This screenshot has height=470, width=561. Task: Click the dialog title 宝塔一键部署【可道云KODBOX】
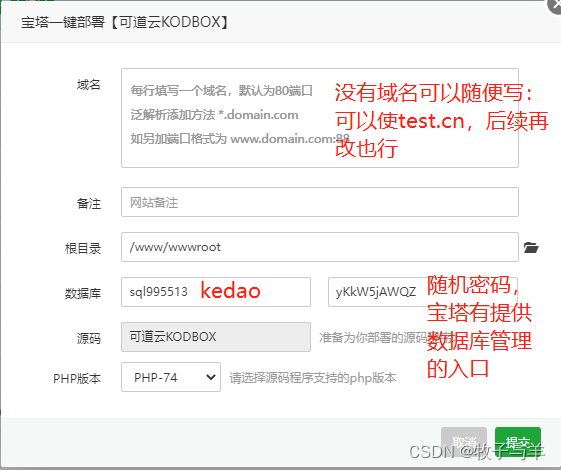point(124,22)
